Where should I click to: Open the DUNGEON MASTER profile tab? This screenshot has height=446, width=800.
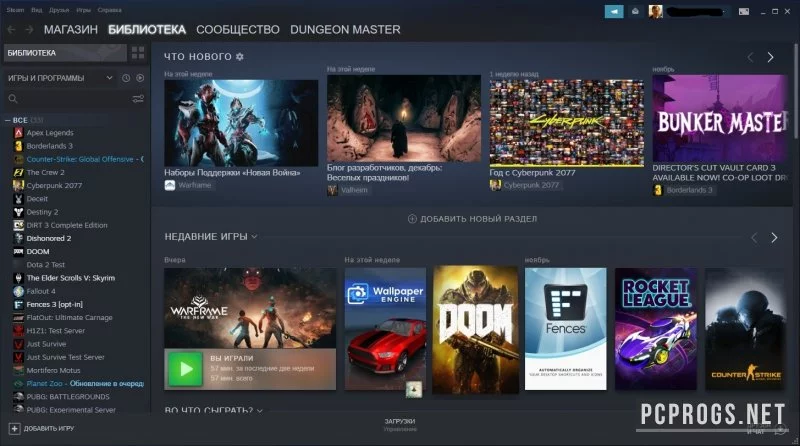click(x=345, y=30)
